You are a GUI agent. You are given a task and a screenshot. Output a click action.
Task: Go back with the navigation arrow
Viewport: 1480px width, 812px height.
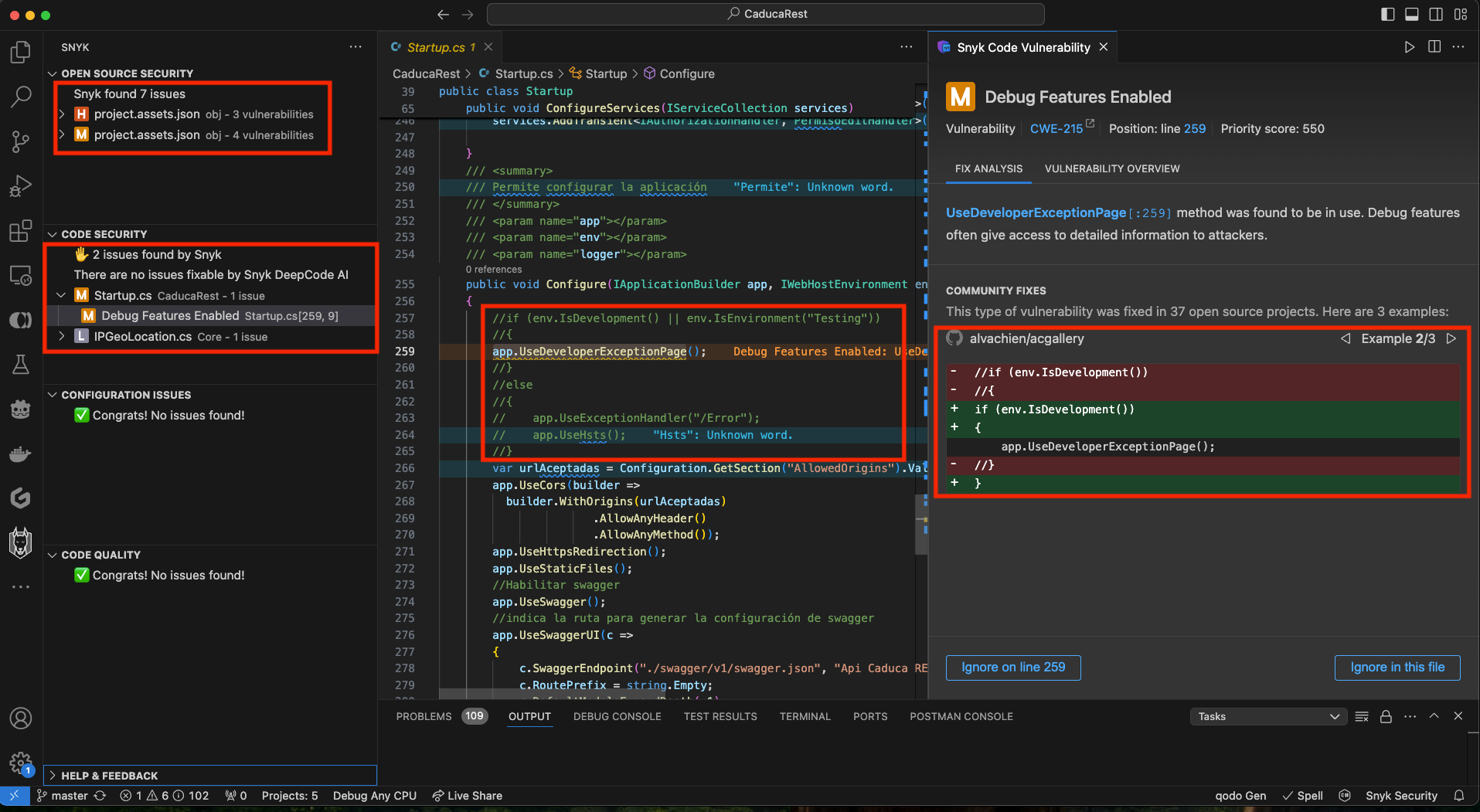coord(443,14)
